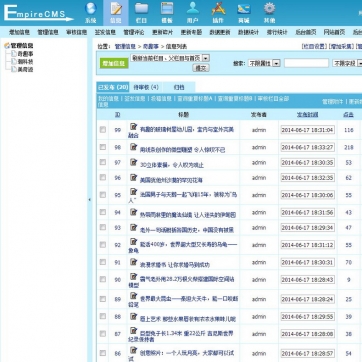Click the green 增加信息 button
The height and width of the screenshot is (362, 362).
pos(114,63)
